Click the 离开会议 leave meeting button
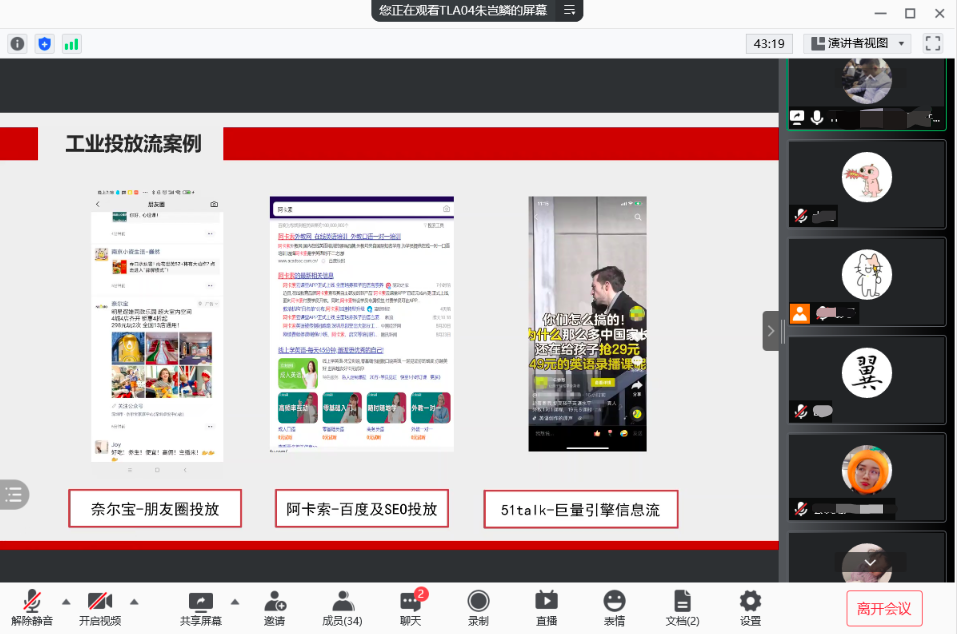The image size is (957, 634). [884, 608]
